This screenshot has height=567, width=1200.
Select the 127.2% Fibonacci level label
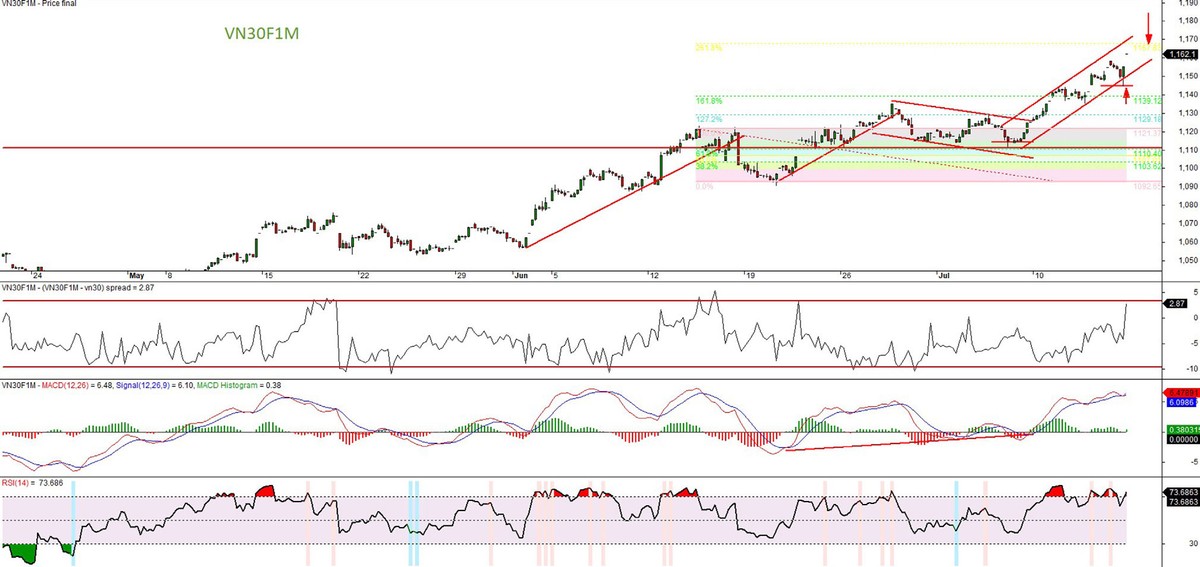coord(708,117)
